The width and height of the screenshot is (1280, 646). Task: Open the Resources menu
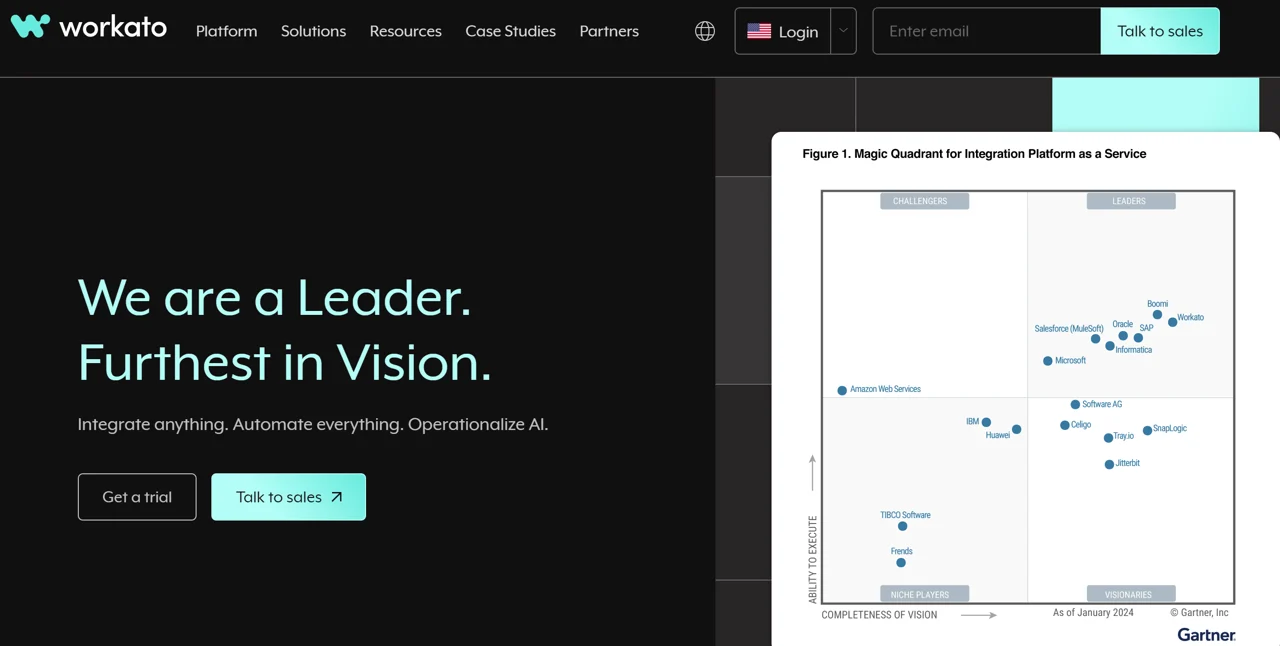click(x=405, y=31)
